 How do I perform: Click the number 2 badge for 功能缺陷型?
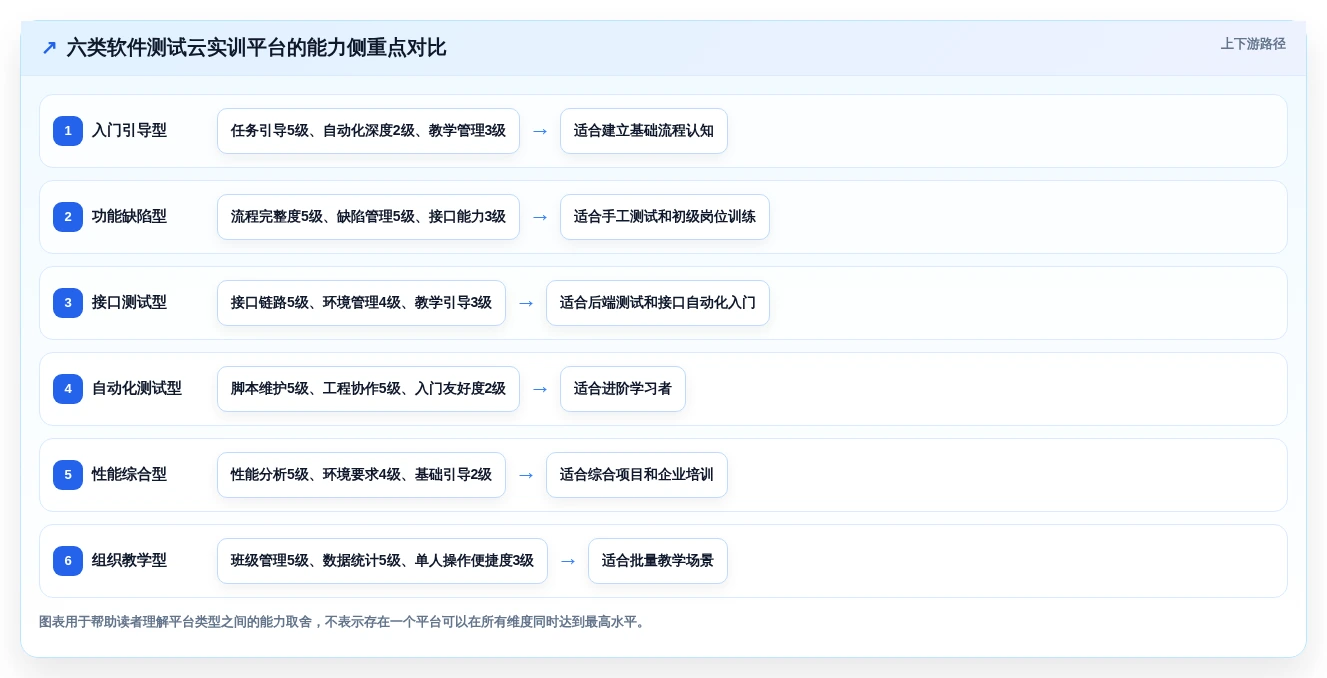tap(68, 217)
